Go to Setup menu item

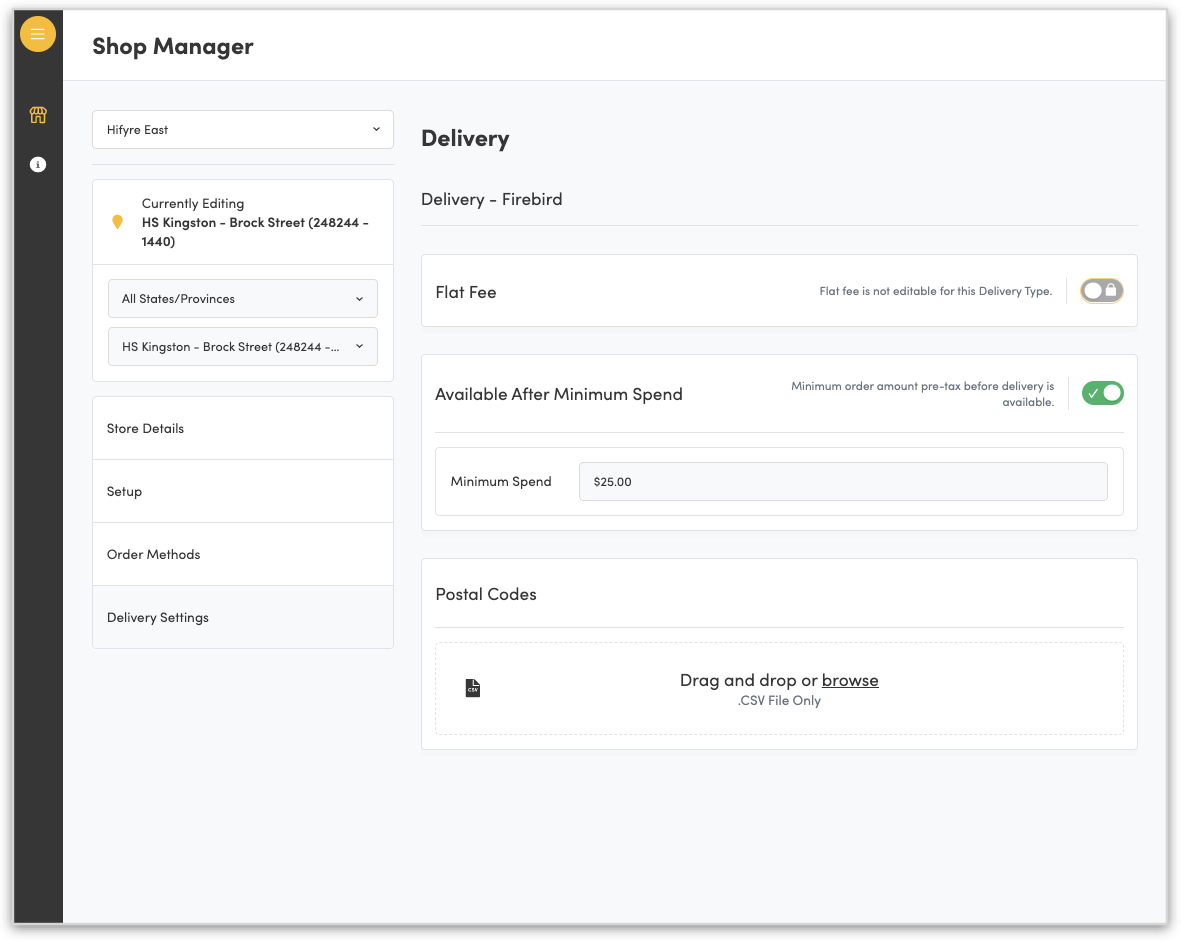(243, 491)
